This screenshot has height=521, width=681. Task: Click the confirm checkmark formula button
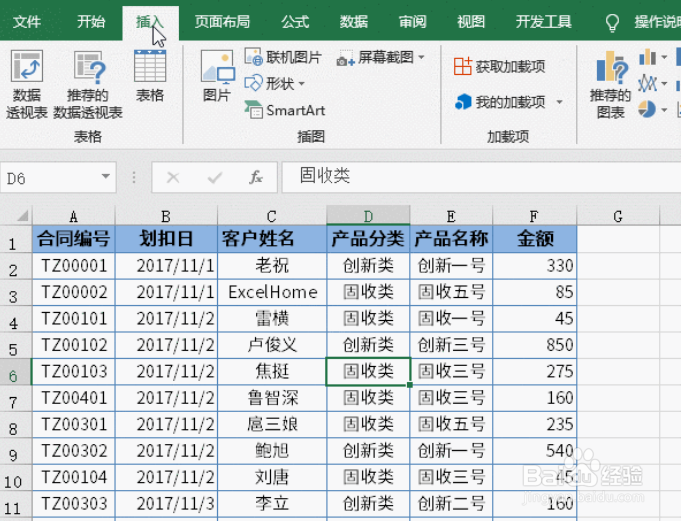click(x=215, y=177)
